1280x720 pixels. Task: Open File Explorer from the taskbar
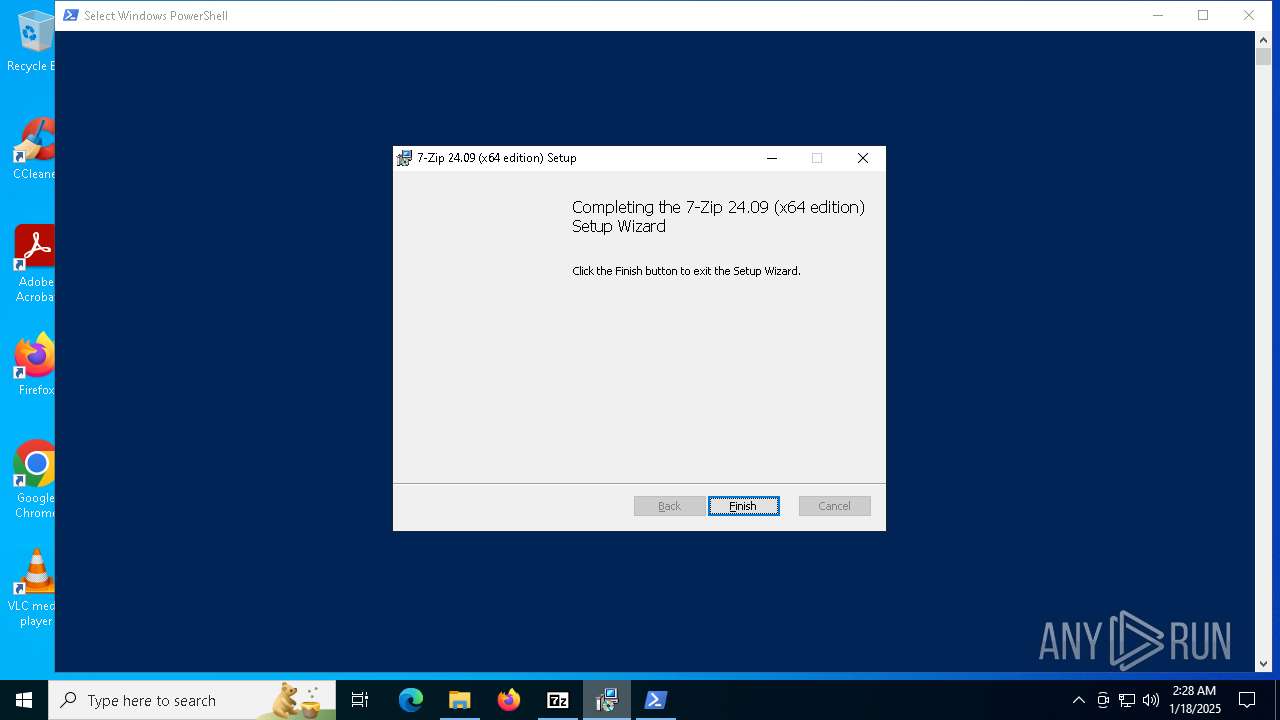click(x=460, y=700)
